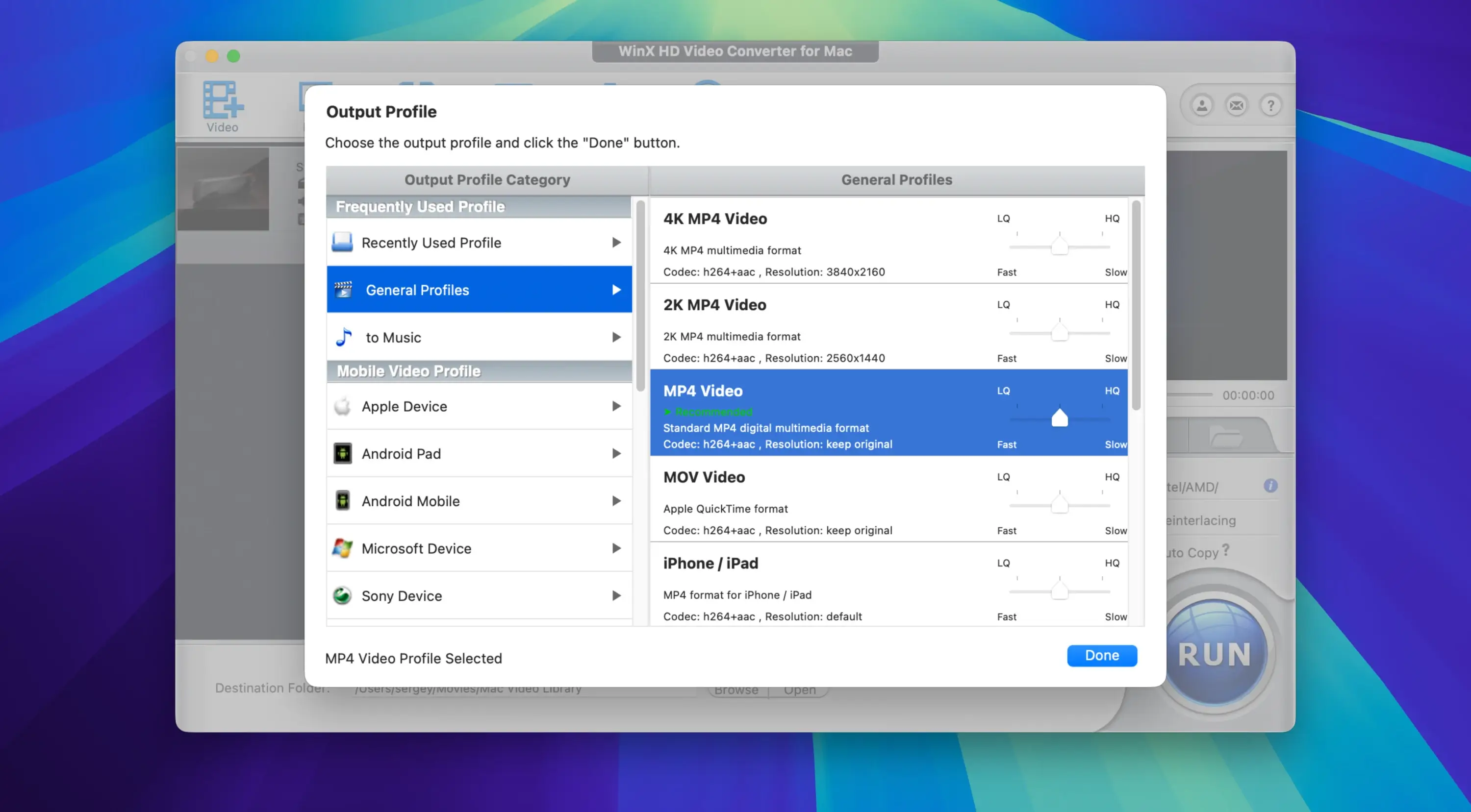Open the user account icon
The width and height of the screenshot is (1471, 812).
tap(1202, 105)
